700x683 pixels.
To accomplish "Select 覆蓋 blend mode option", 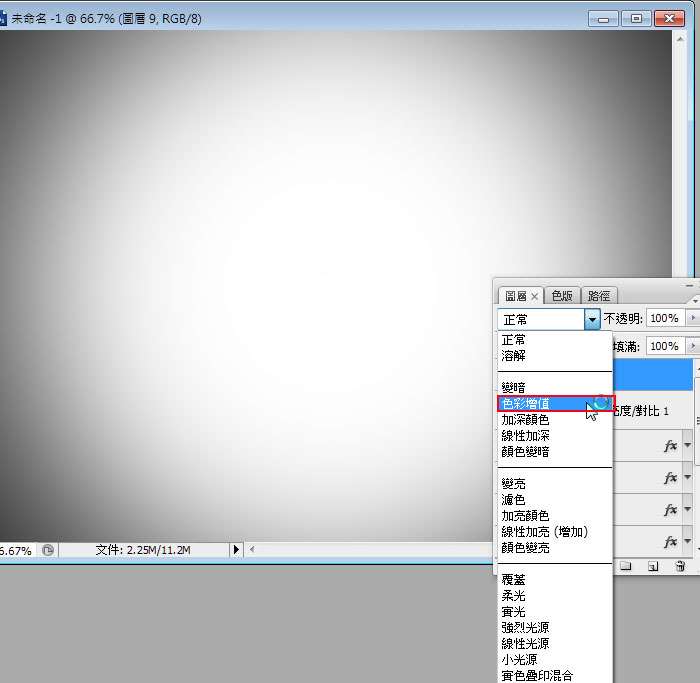I will [514, 580].
